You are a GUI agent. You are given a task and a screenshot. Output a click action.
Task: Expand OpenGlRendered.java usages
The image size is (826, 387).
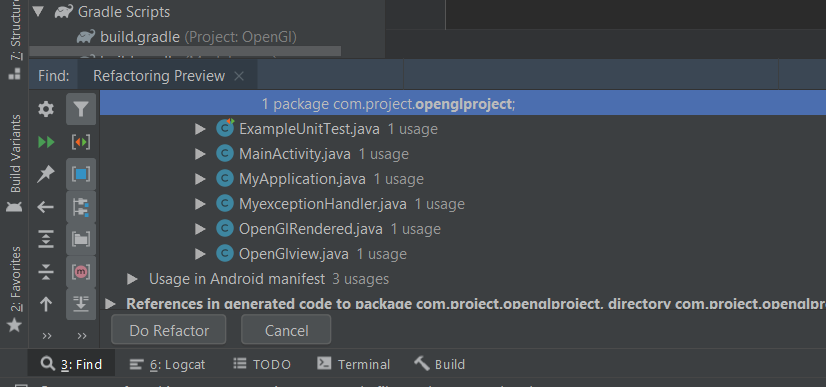pyautogui.click(x=200, y=229)
